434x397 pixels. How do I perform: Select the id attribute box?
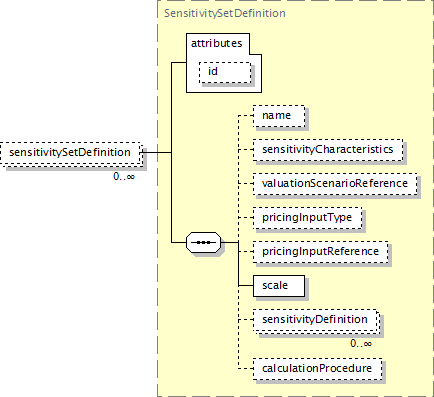(x=225, y=72)
